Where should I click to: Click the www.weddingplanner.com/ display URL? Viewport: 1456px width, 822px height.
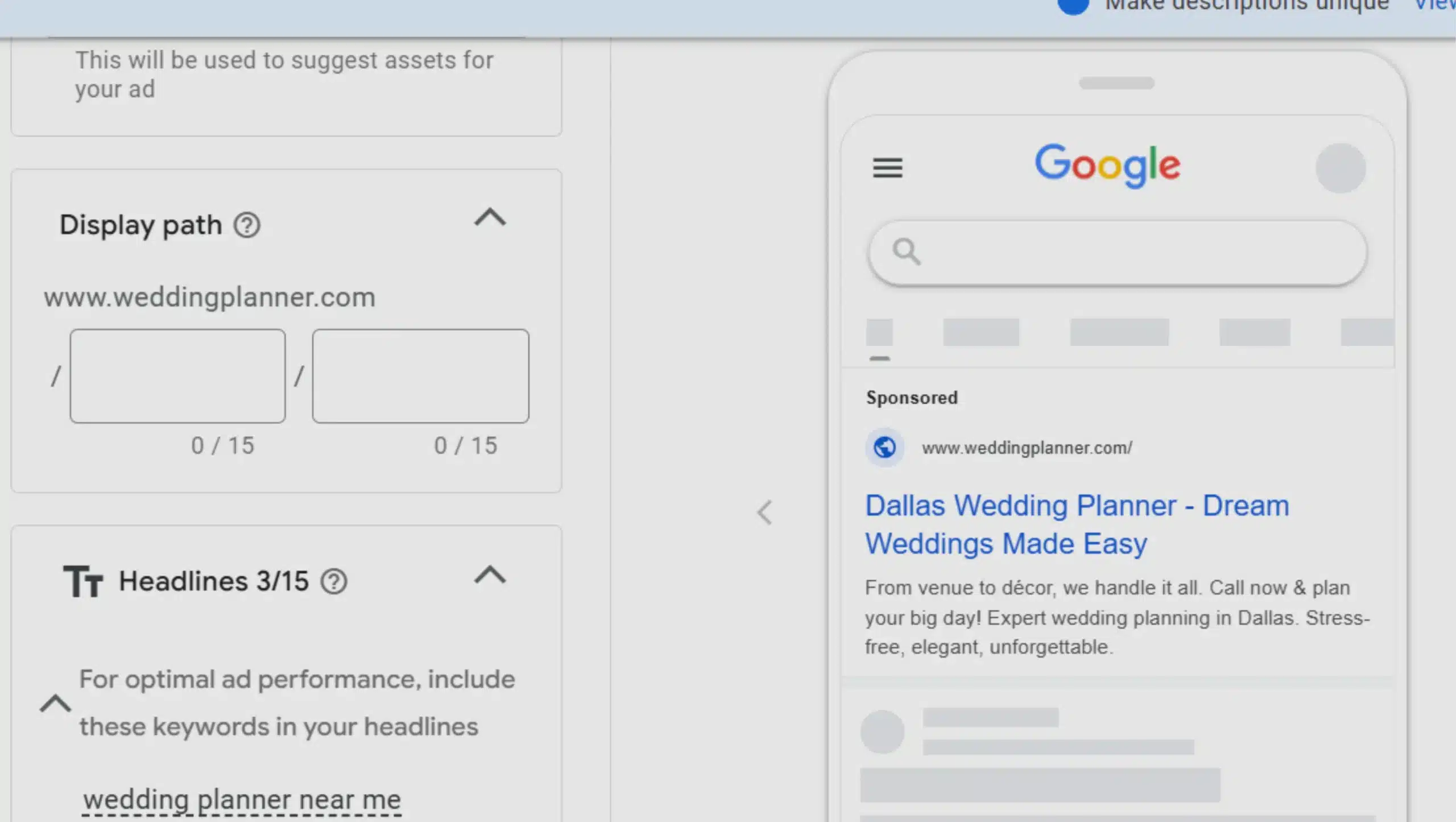click(x=1027, y=447)
